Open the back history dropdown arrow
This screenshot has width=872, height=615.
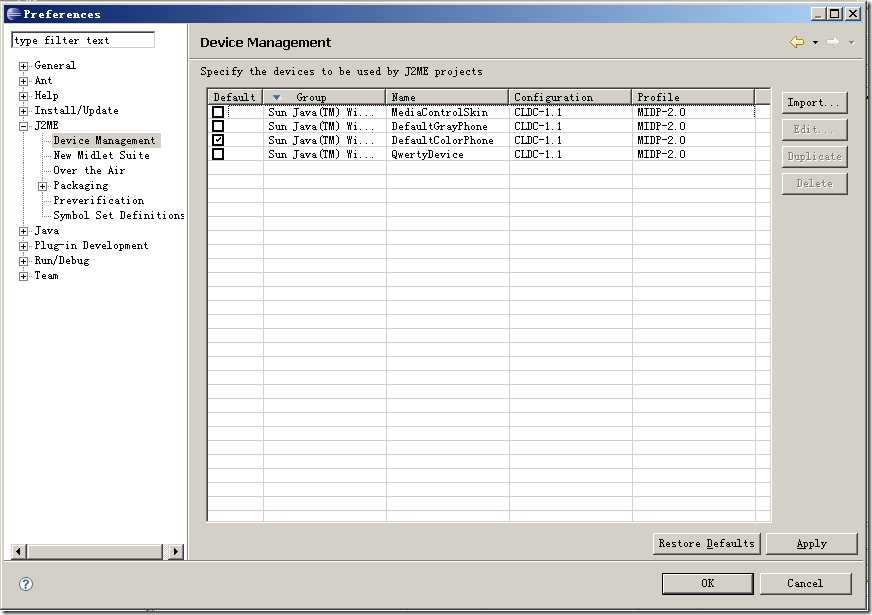click(815, 43)
